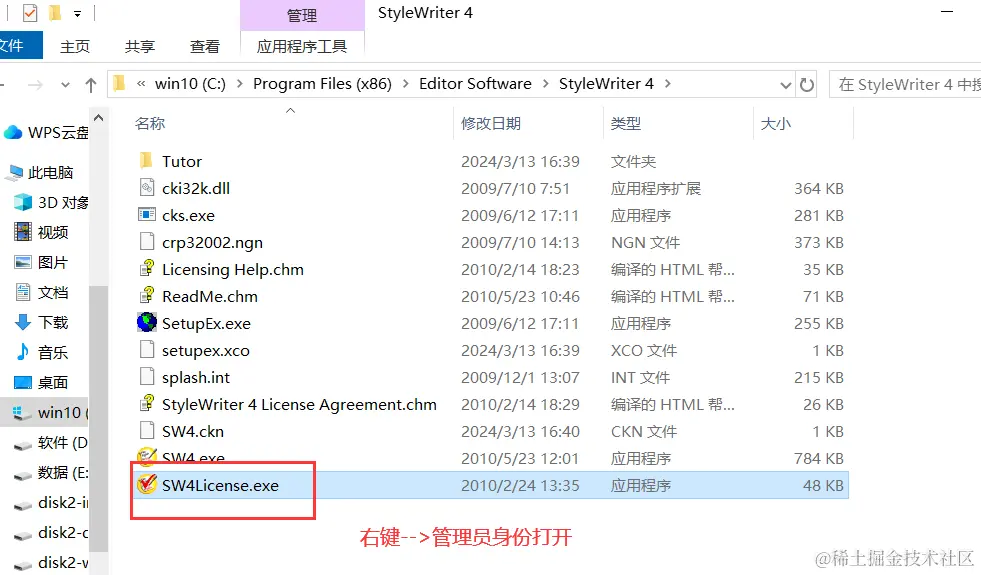This screenshot has width=981, height=575.
Task: Select the splash.int file name
Action: coord(196,377)
